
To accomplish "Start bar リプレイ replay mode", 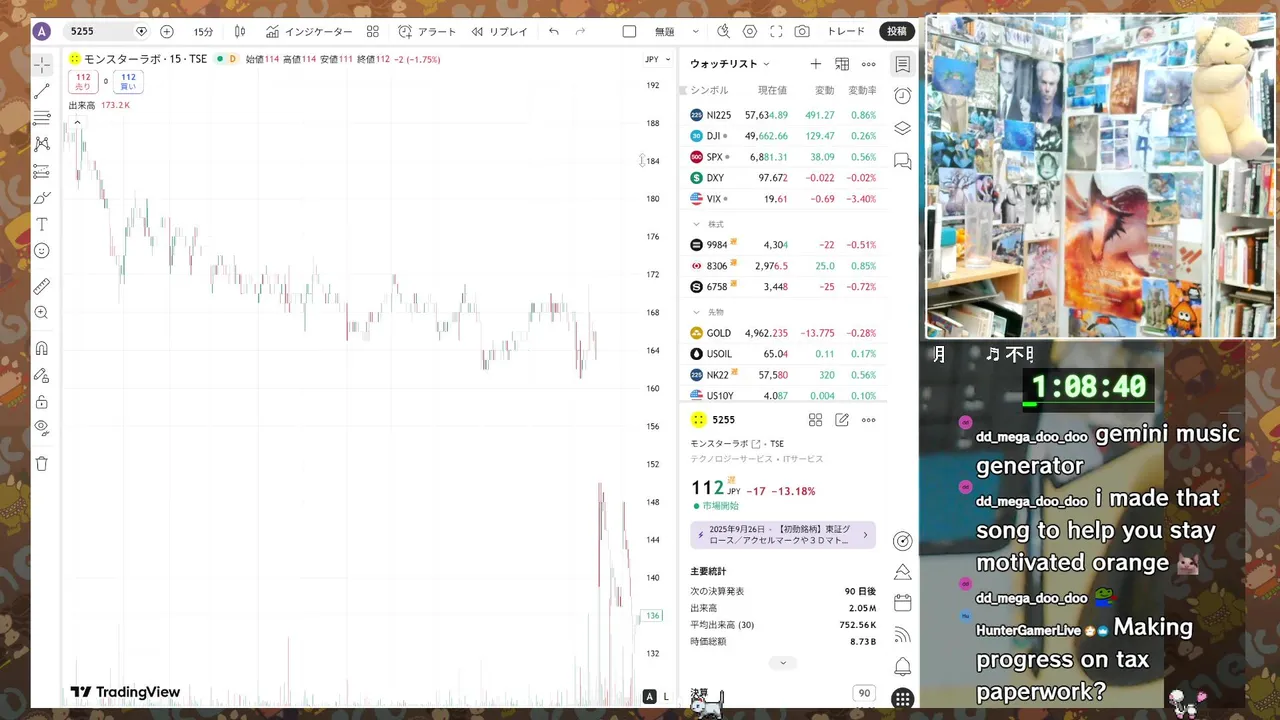I will coord(499,32).
